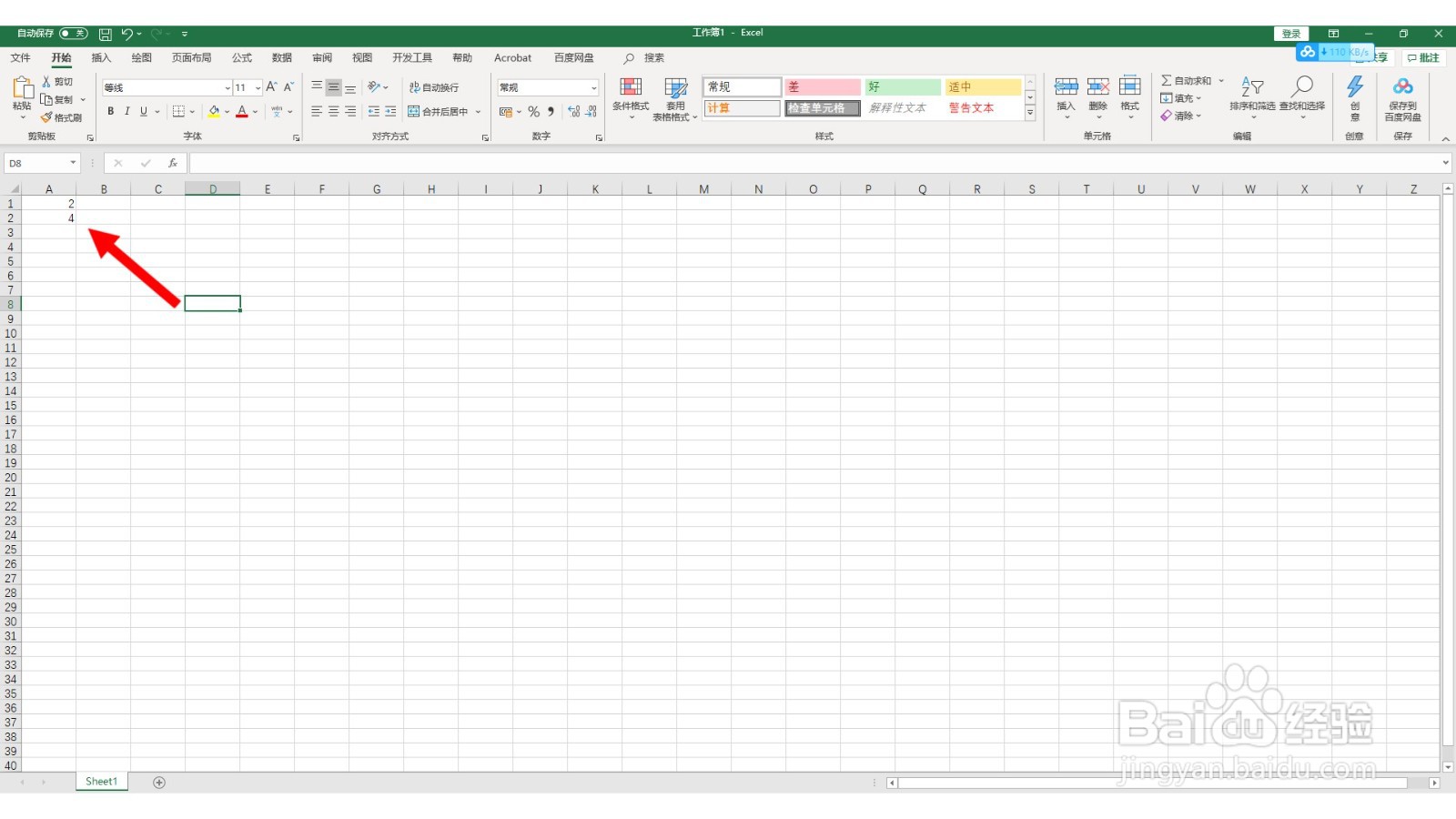Expand fill color options arrow

227,111
